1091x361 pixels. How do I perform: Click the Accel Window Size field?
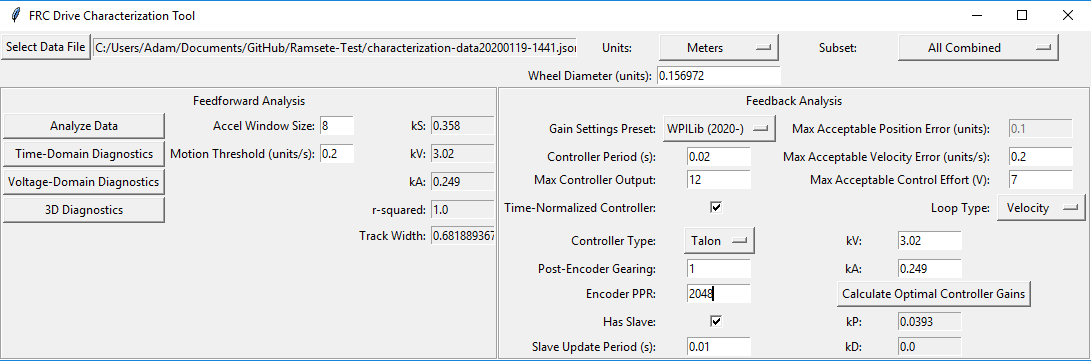coord(337,126)
